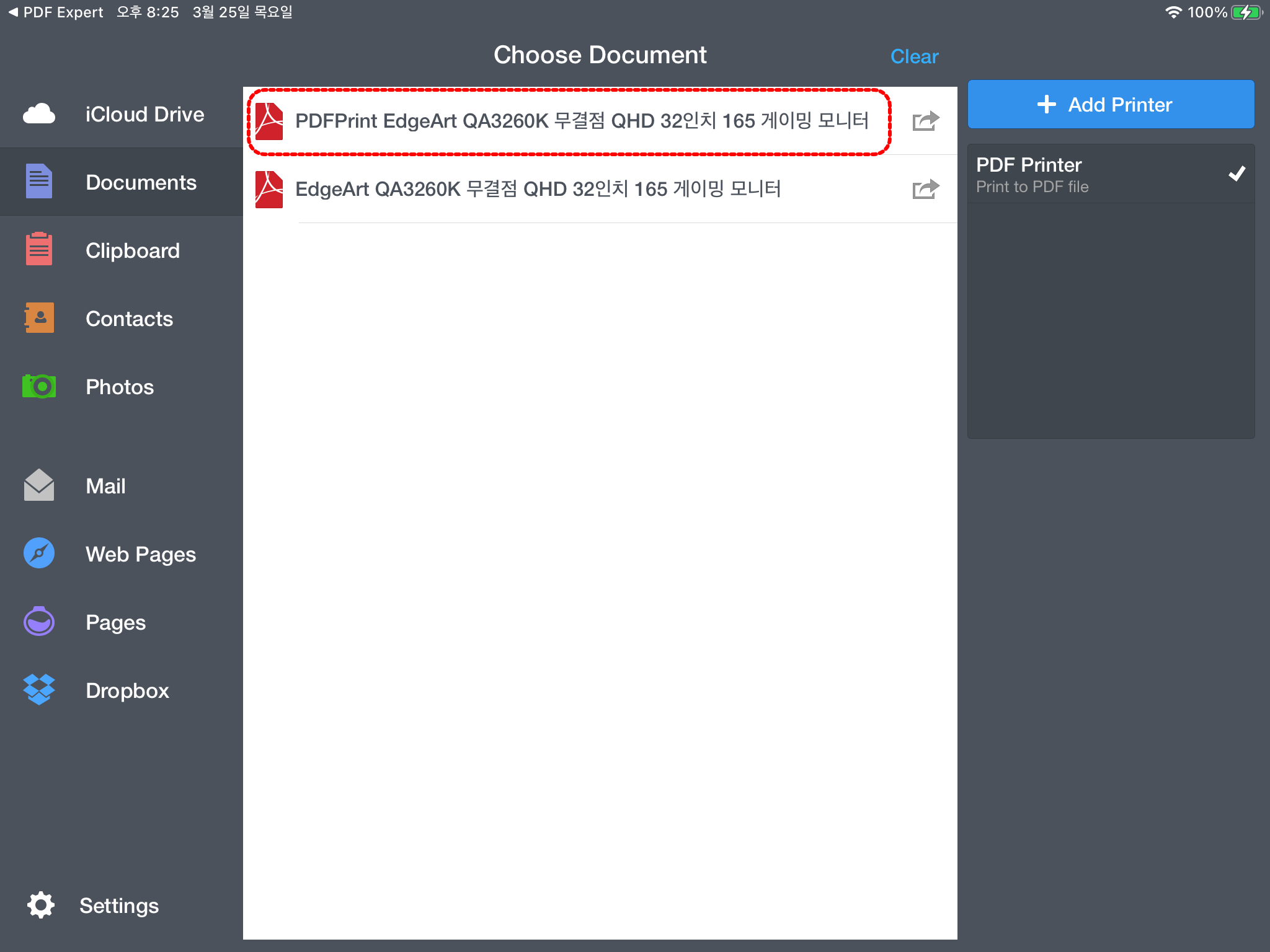Open the Pages app icon
Viewport: 1270px width, 952px height.
click(39, 622)
